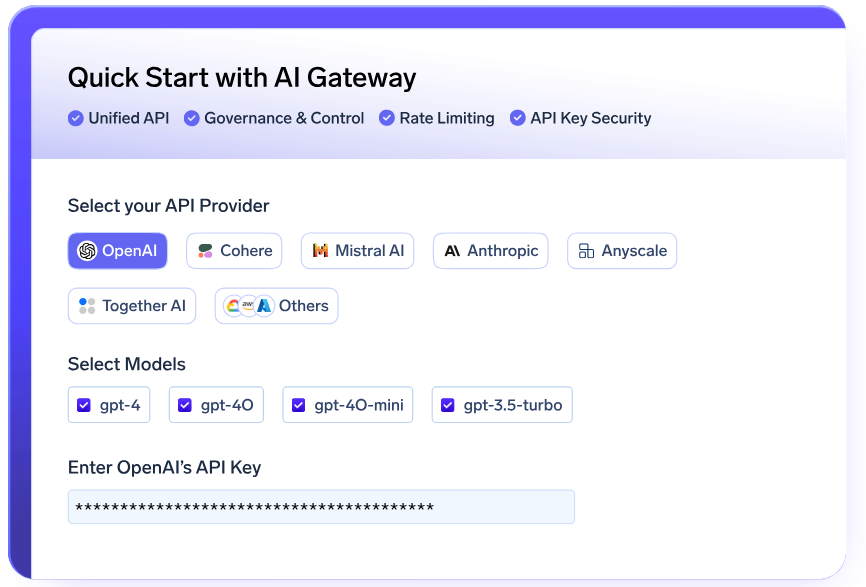This screenshot has width=866, height=587.
Task: Click the gpt-4 model label
Action: pos(120,406)
